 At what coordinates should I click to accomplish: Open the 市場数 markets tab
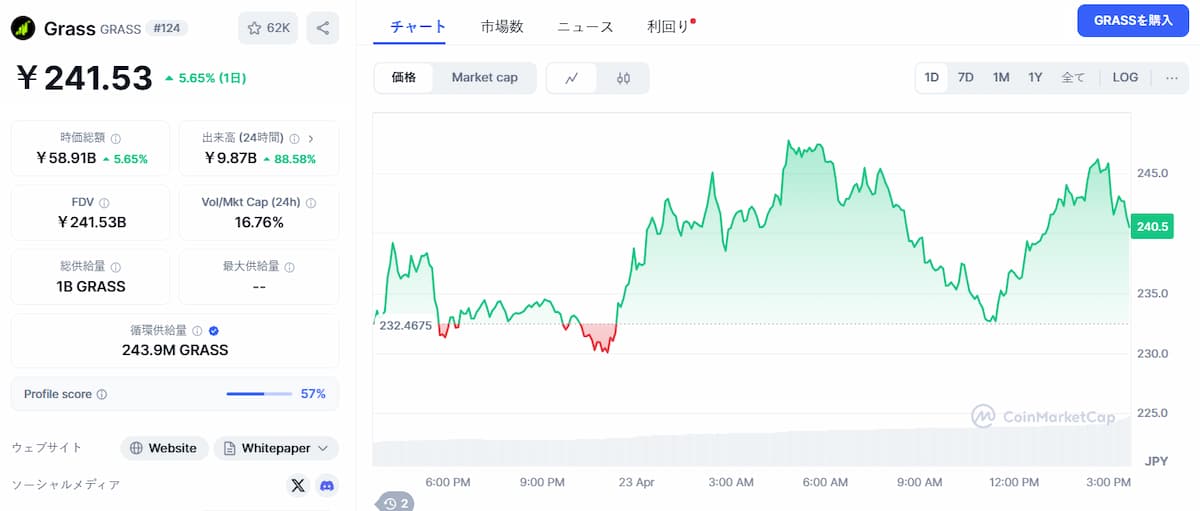[x=502, y=27]
